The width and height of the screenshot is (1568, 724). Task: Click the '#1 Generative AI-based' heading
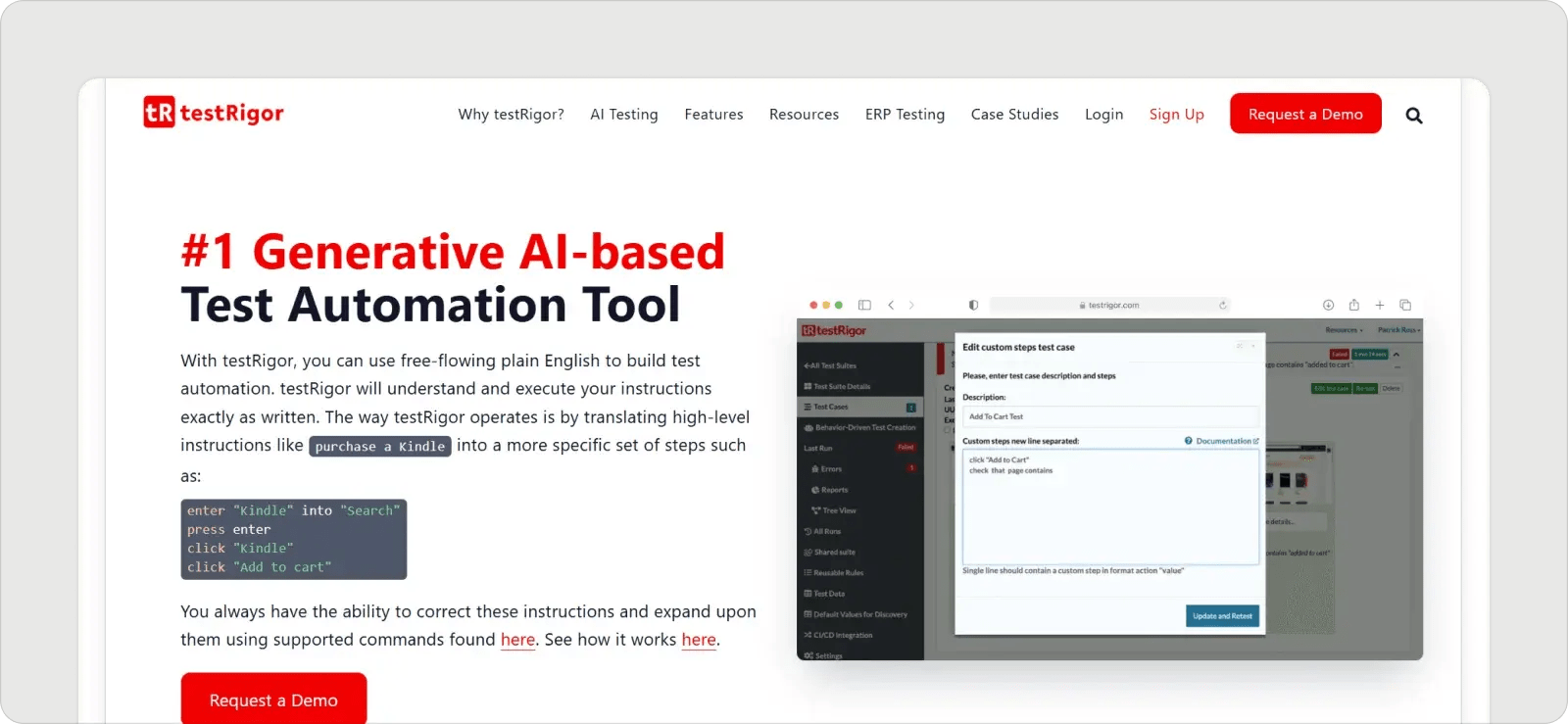click(x=453, y=252)
